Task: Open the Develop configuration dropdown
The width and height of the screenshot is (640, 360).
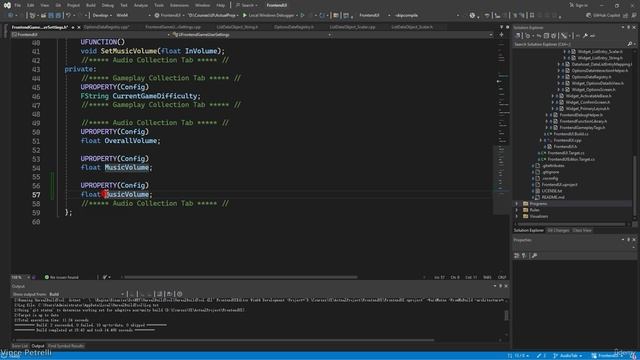Action: click(102, 16)
